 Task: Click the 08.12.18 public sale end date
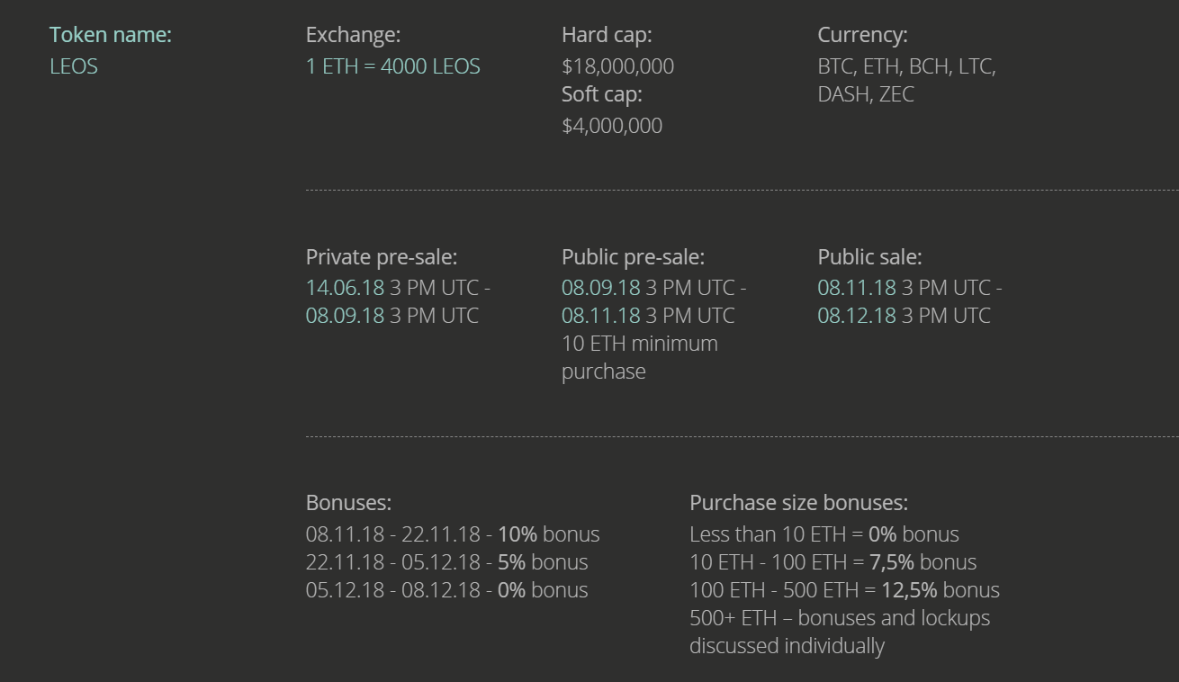click(x=856, y=316)
